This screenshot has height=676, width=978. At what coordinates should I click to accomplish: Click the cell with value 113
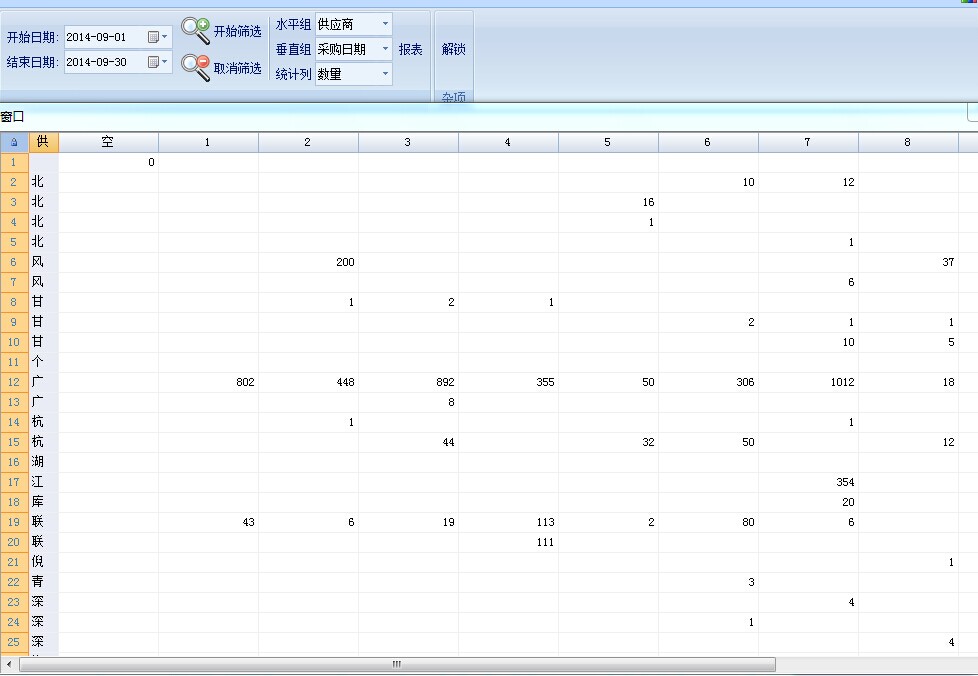(508, 523)
